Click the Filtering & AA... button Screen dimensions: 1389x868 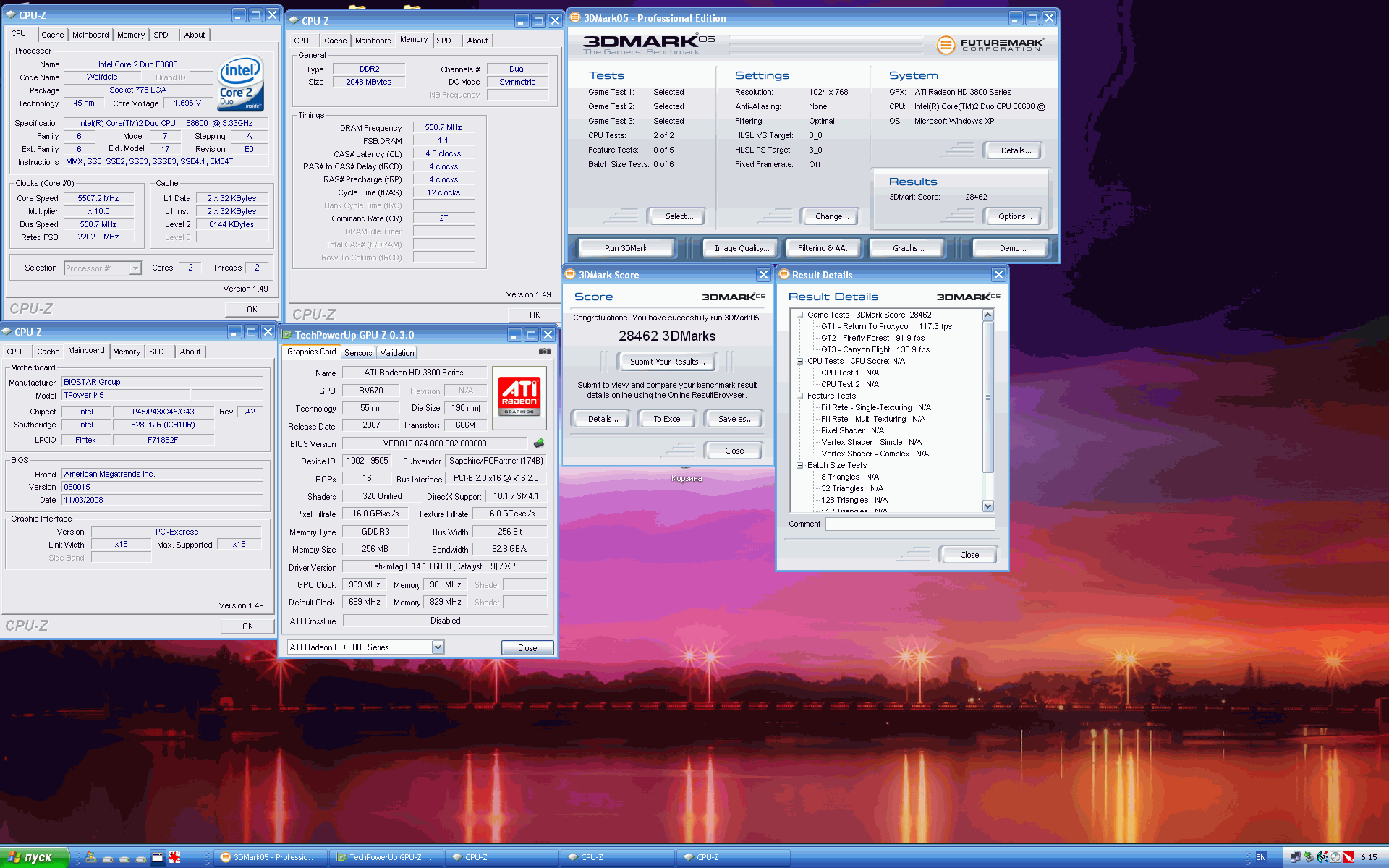825,248
